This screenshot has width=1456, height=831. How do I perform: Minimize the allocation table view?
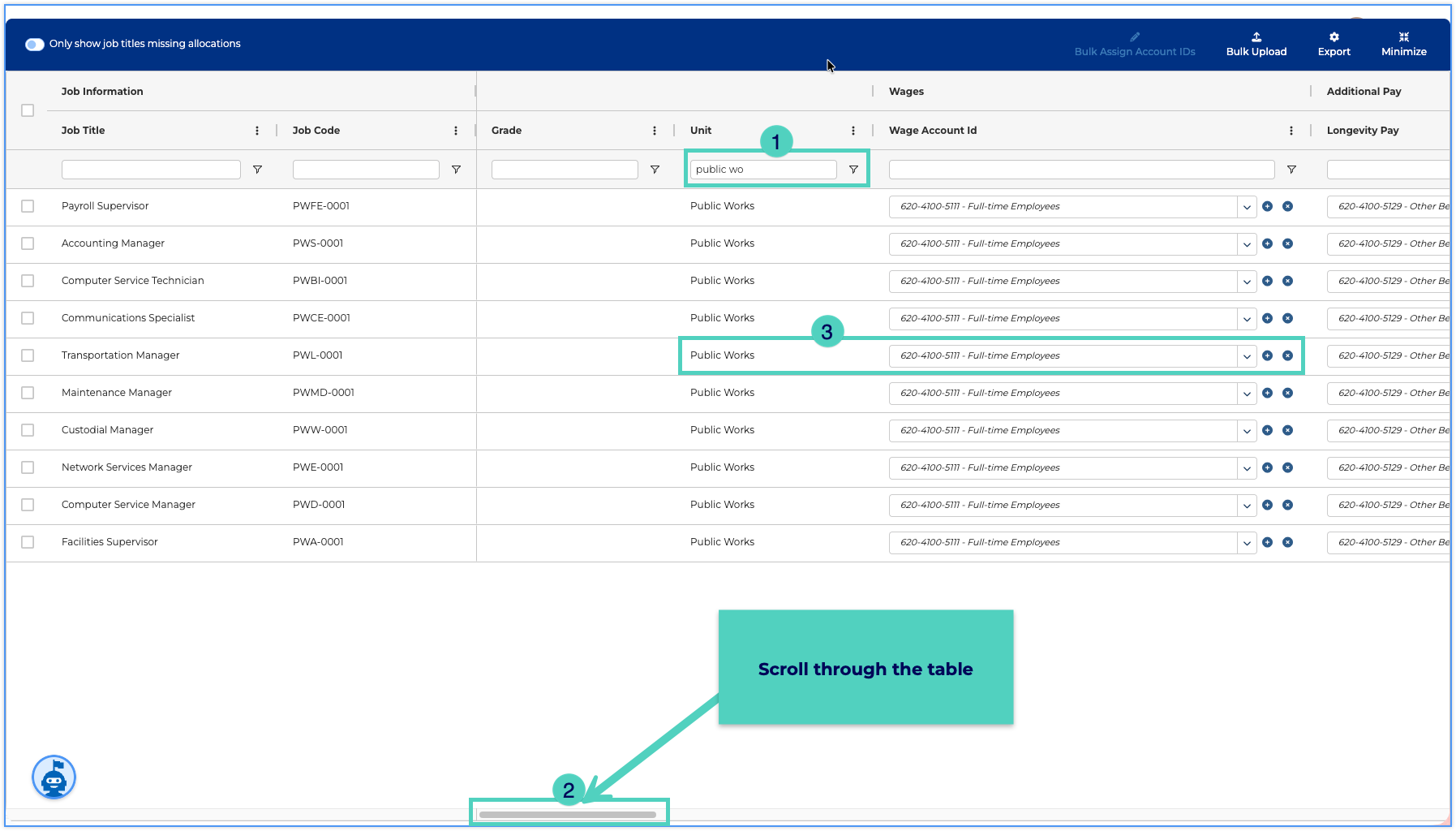tap(1403, 44)
